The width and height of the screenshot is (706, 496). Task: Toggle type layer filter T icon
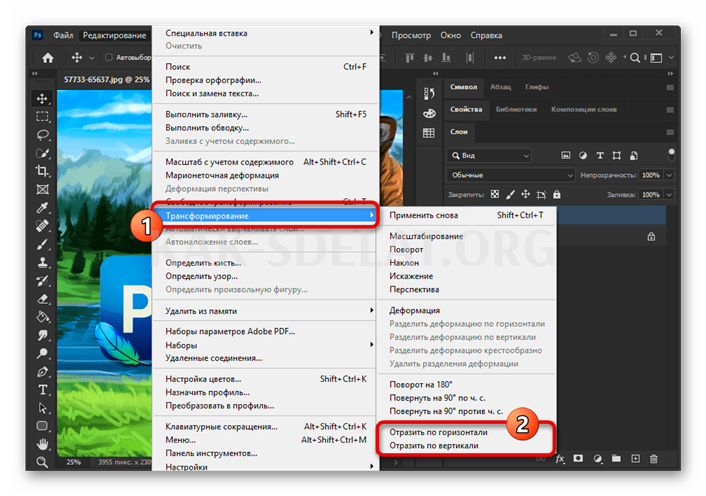(x=600, y=155)
